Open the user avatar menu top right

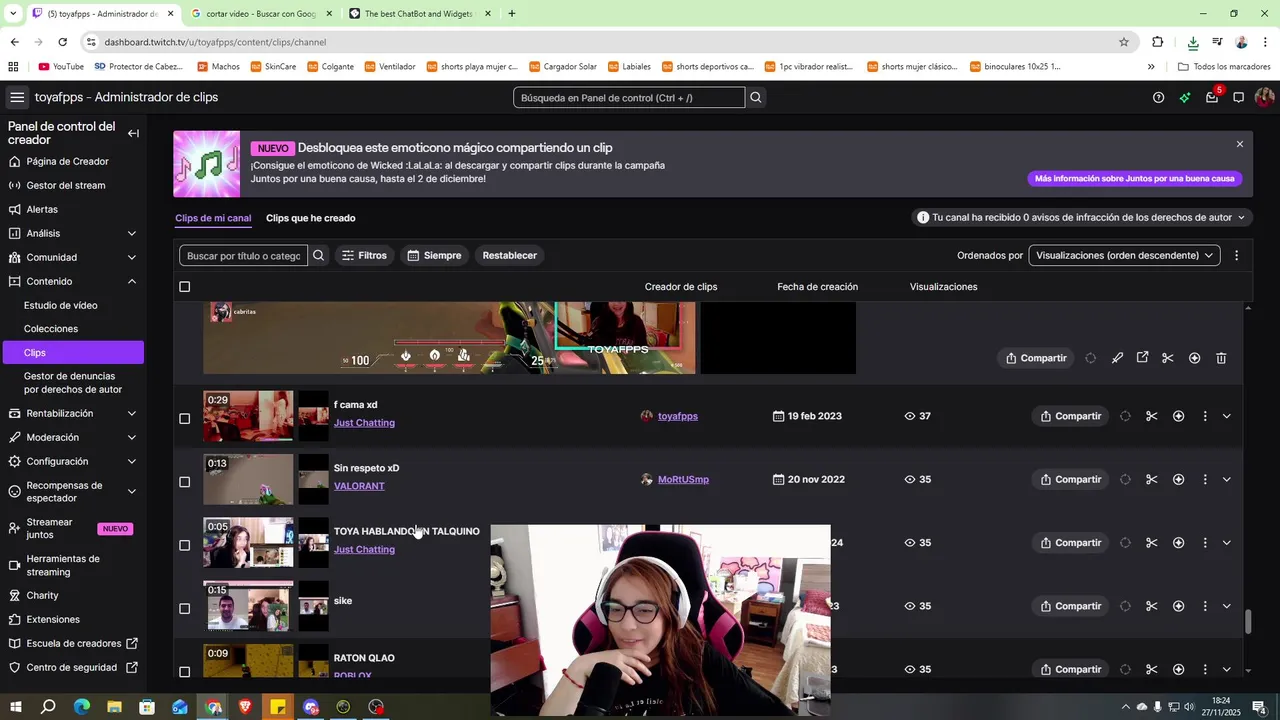1264,97
